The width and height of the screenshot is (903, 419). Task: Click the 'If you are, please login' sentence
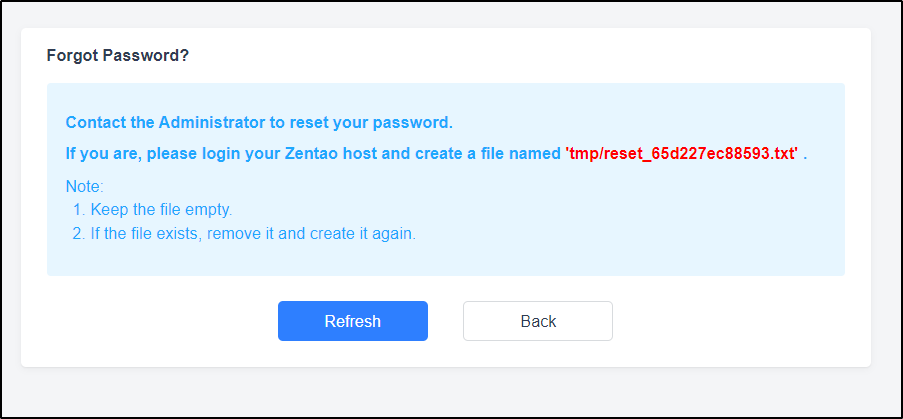[x=437, y=154]
